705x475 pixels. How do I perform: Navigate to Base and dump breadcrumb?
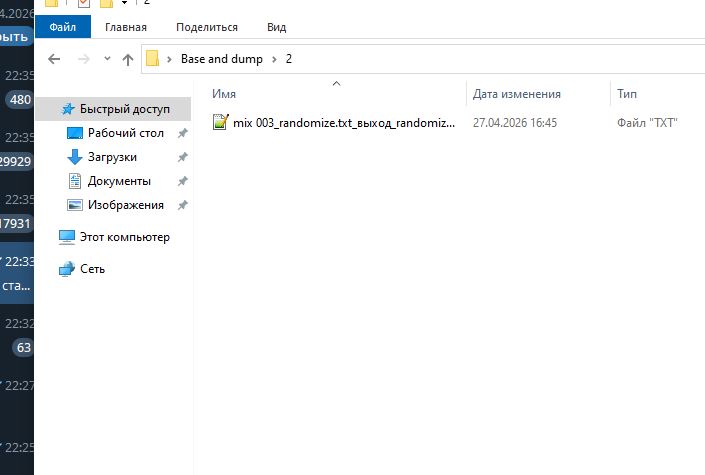coord(222,59)
